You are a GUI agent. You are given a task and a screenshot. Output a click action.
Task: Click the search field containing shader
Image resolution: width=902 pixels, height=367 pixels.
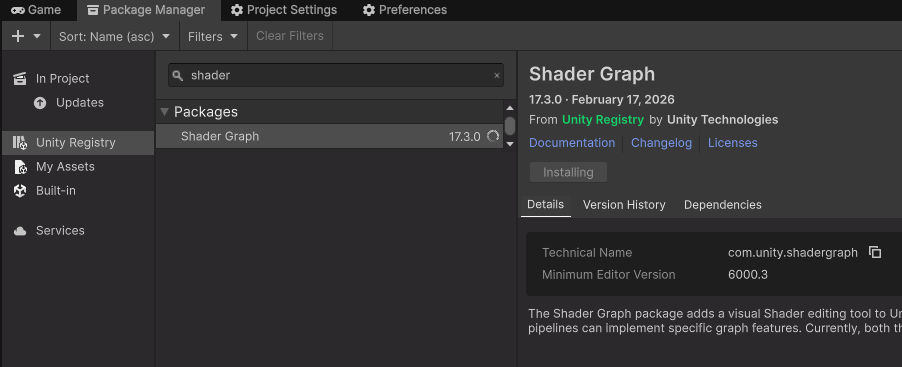click(335, 75)
